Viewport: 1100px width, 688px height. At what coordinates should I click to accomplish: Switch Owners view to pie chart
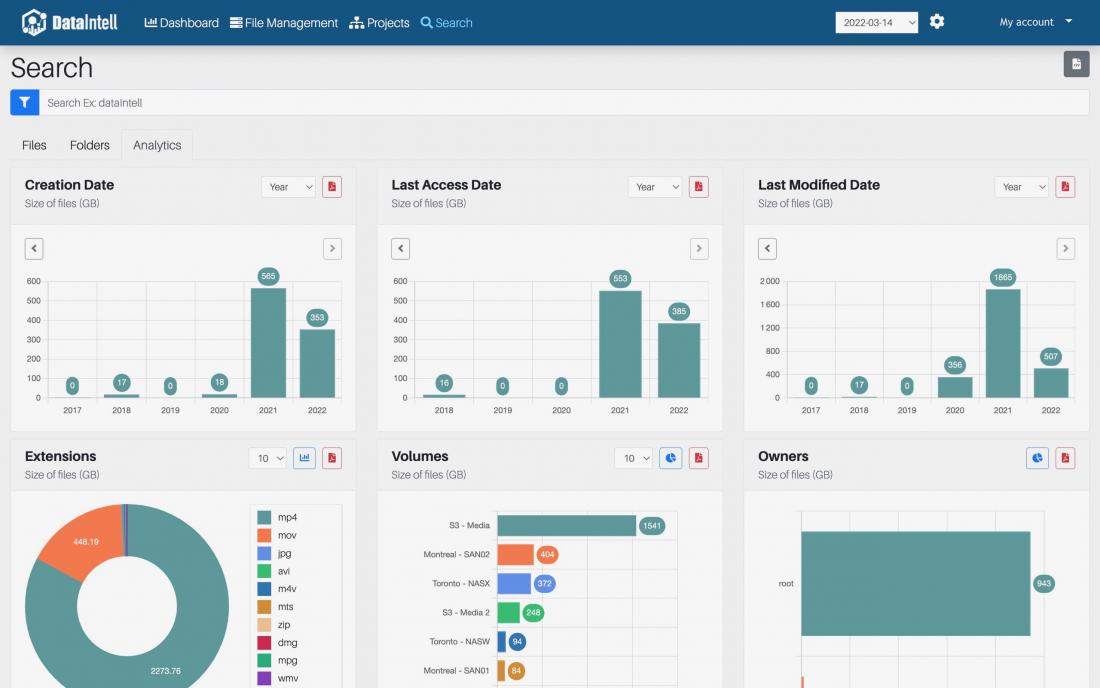pos(1037,458)
